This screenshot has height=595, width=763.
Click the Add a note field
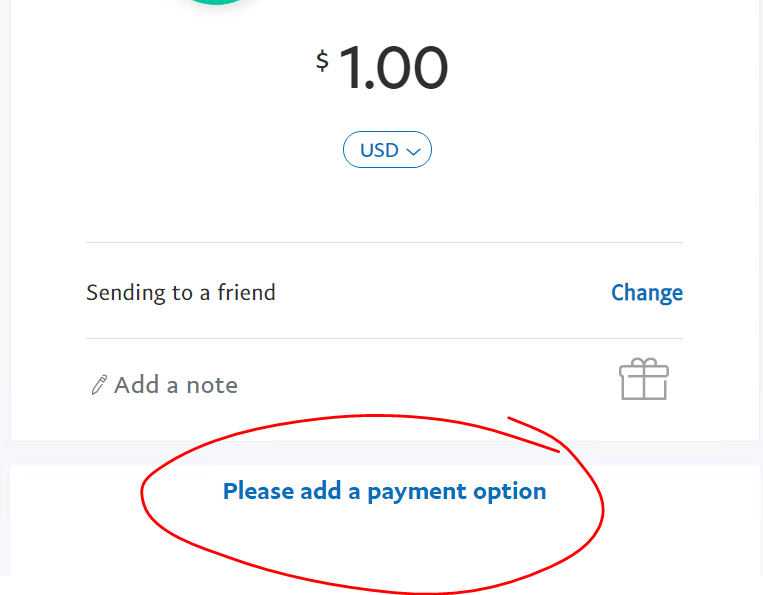click(x=176, y=385)
